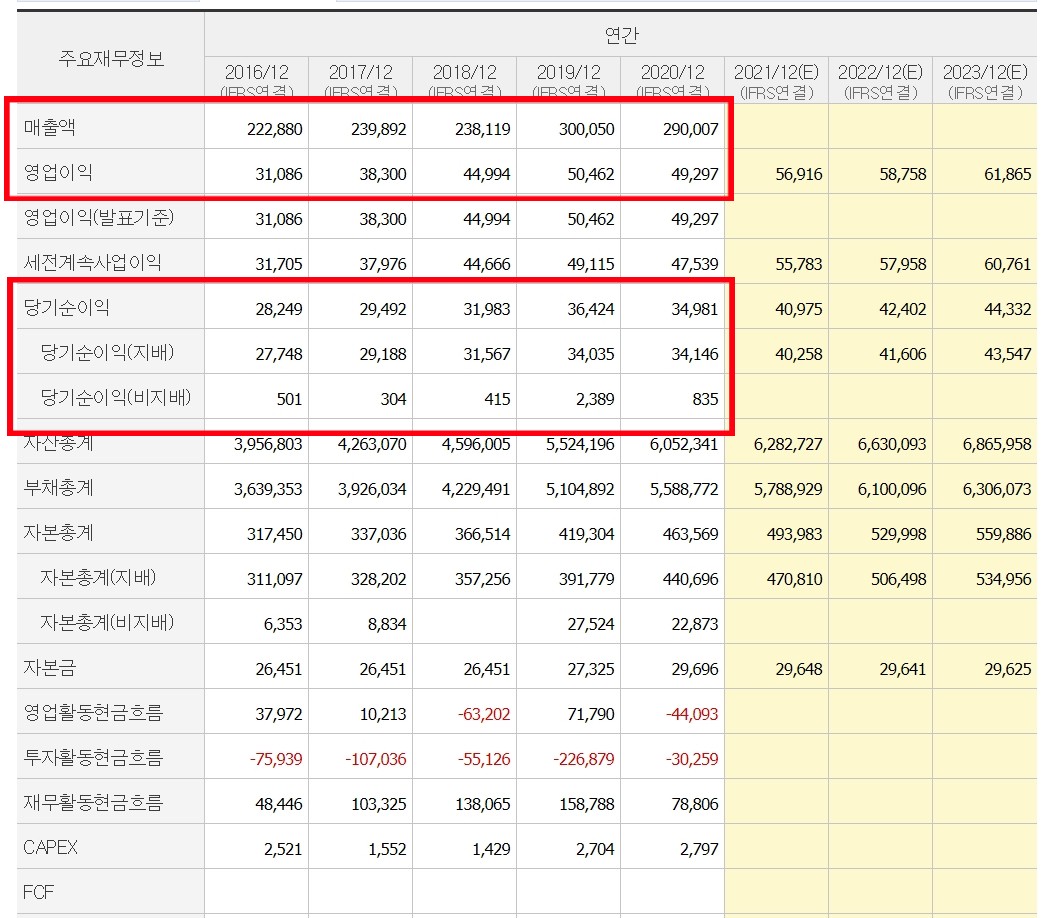Click the 영업이익 estimate 61,865

click(1008, 174)
